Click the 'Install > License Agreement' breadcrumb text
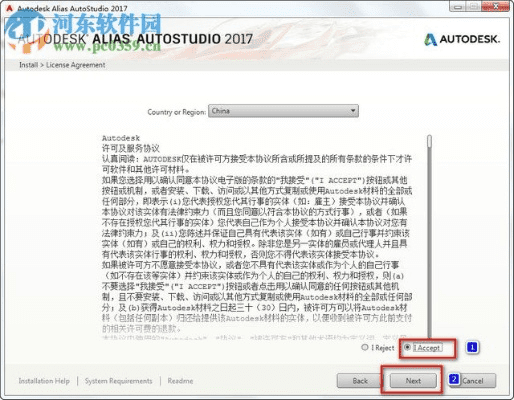 [62, 65]
